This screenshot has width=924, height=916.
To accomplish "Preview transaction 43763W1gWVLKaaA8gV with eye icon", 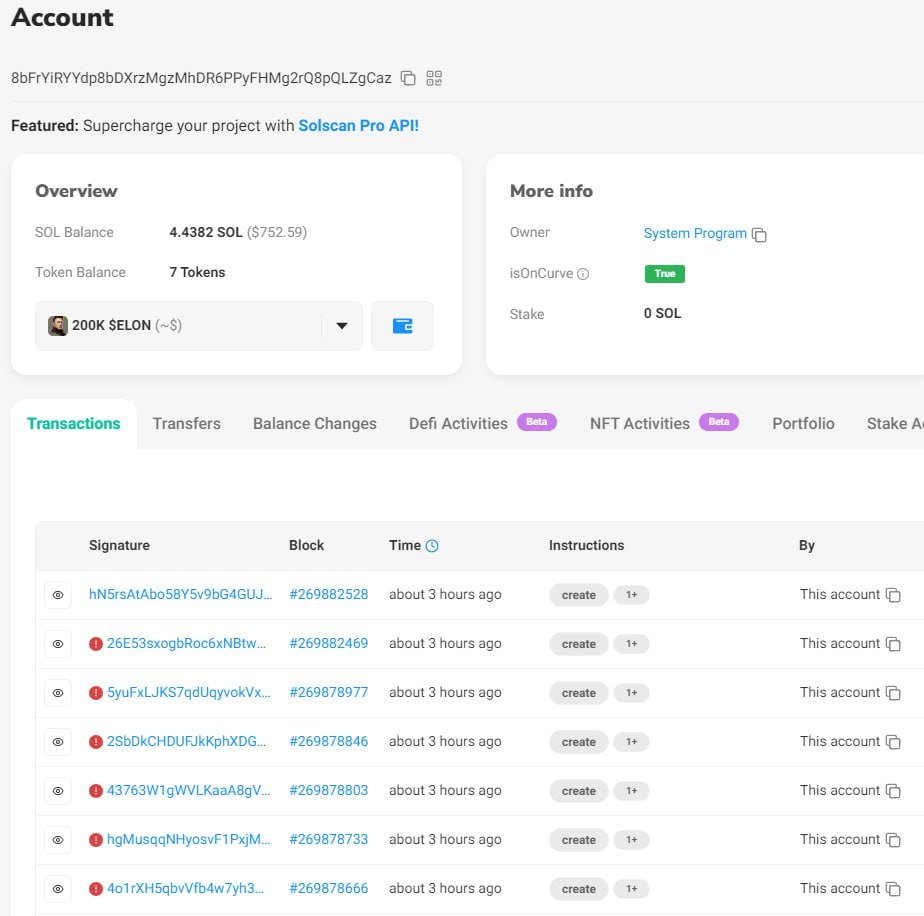I will coord(58,790).
